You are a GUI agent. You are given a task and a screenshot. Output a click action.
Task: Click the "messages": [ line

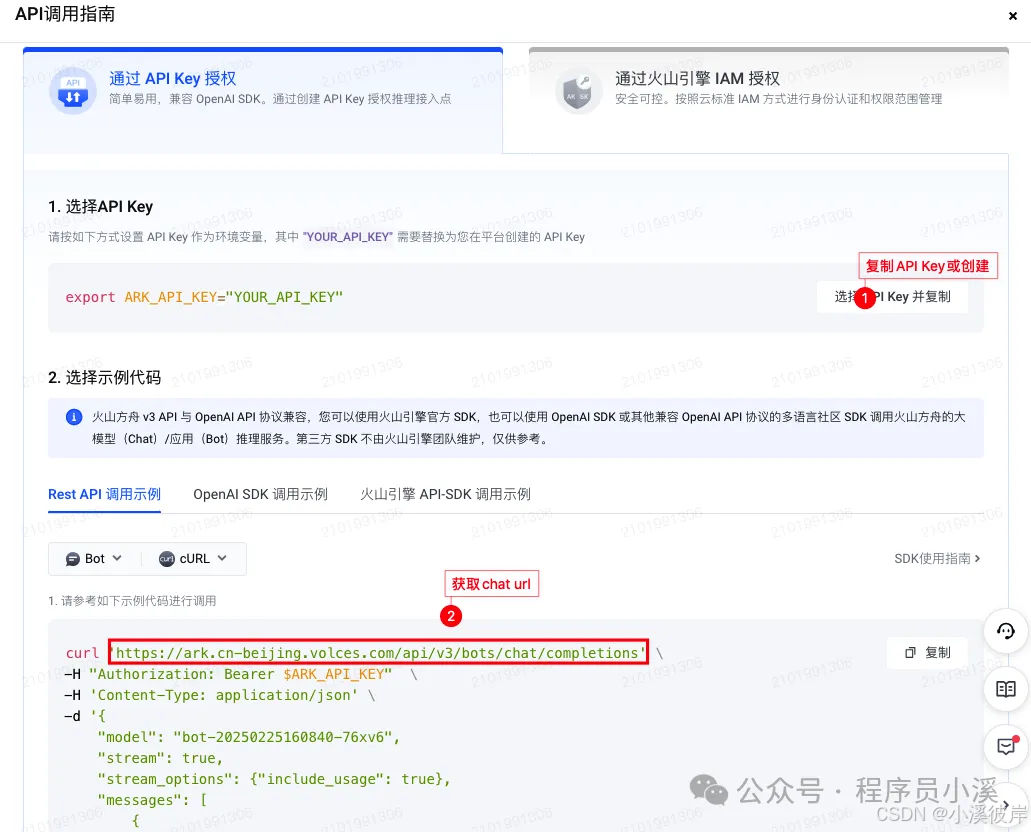[x=153, y=800]
